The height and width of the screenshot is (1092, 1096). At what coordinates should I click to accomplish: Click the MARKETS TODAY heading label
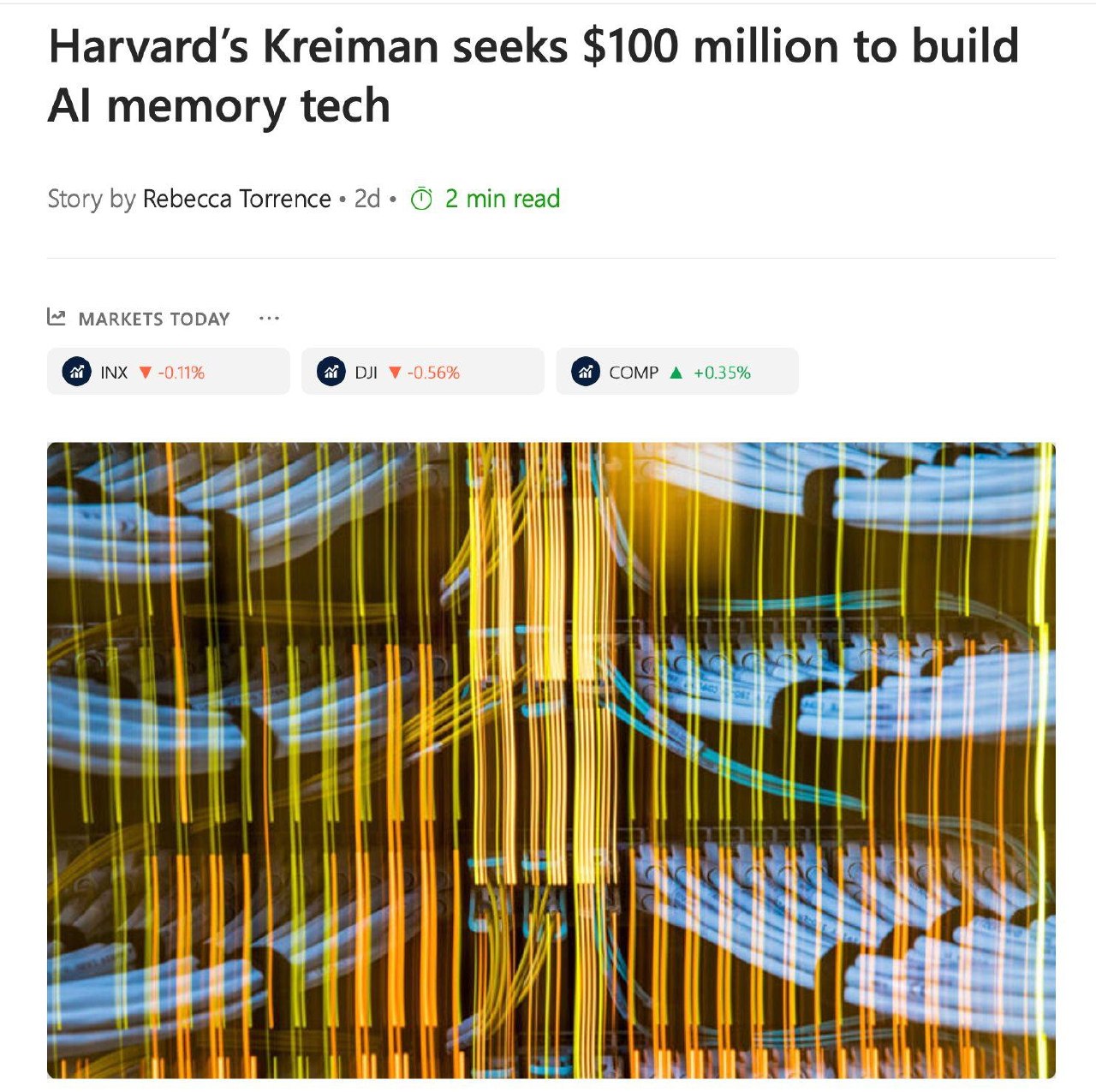pos(154,319)
